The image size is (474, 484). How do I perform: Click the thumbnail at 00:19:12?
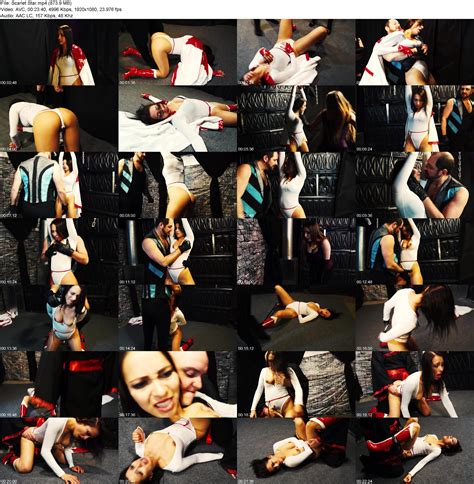coord(415,384)
